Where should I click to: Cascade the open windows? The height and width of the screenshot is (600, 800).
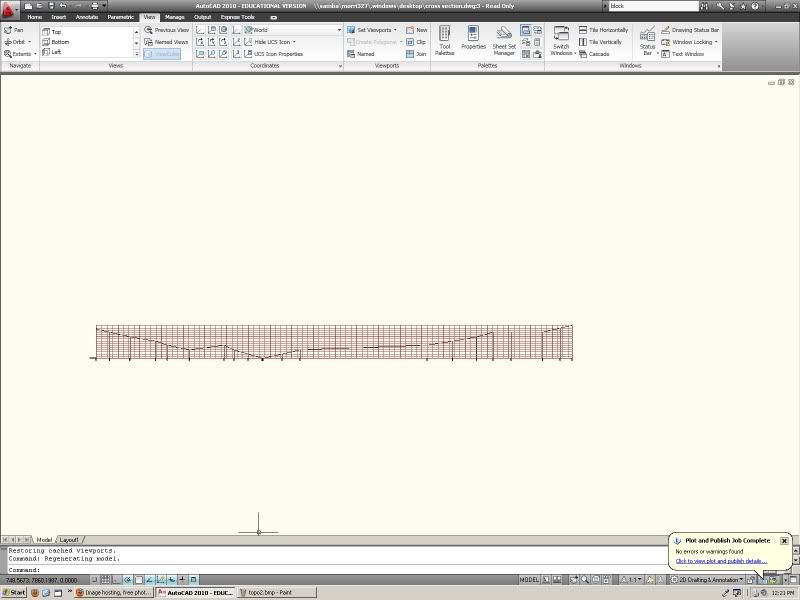point(594,54)
